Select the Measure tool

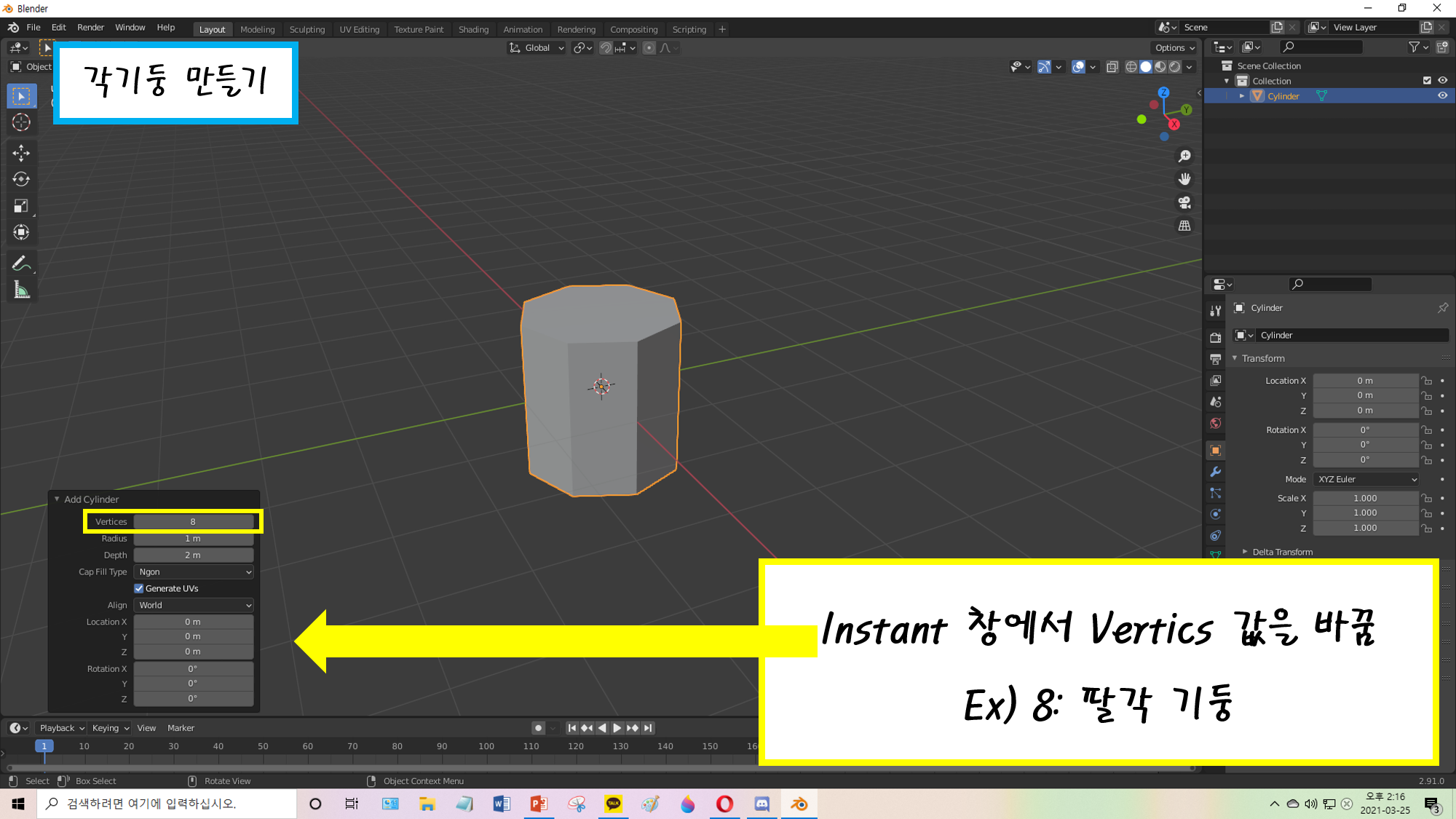21,290
